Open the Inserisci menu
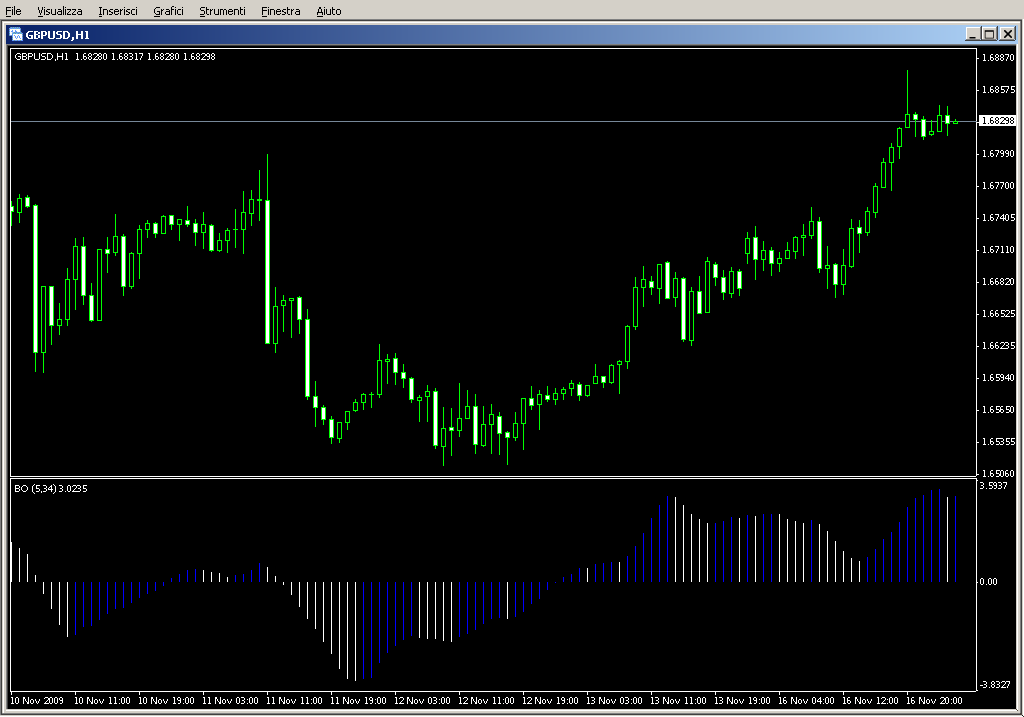 (118, 11)
